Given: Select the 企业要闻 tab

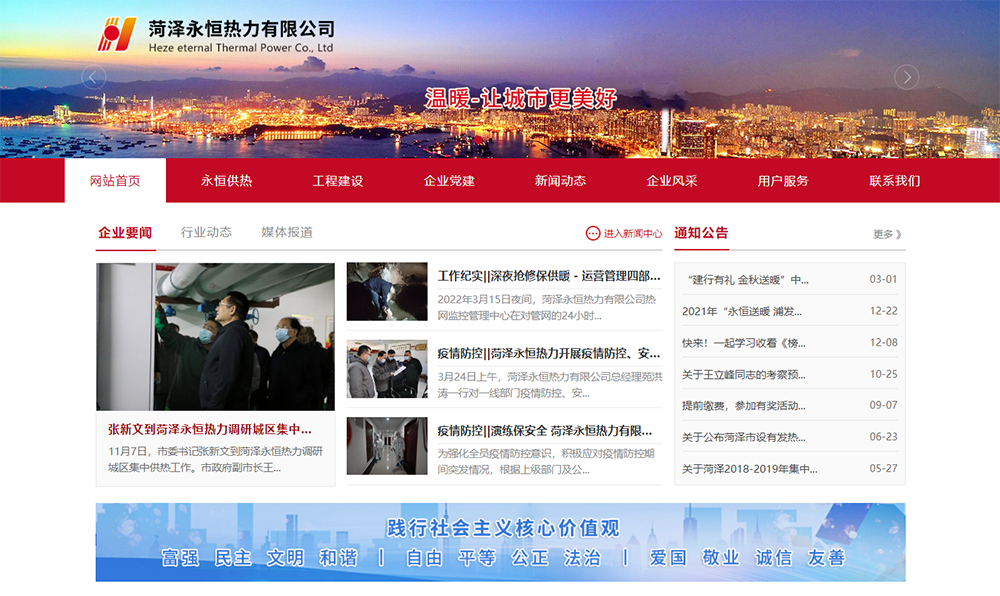Looking at the screenshot, I should (x=125, y=232).
